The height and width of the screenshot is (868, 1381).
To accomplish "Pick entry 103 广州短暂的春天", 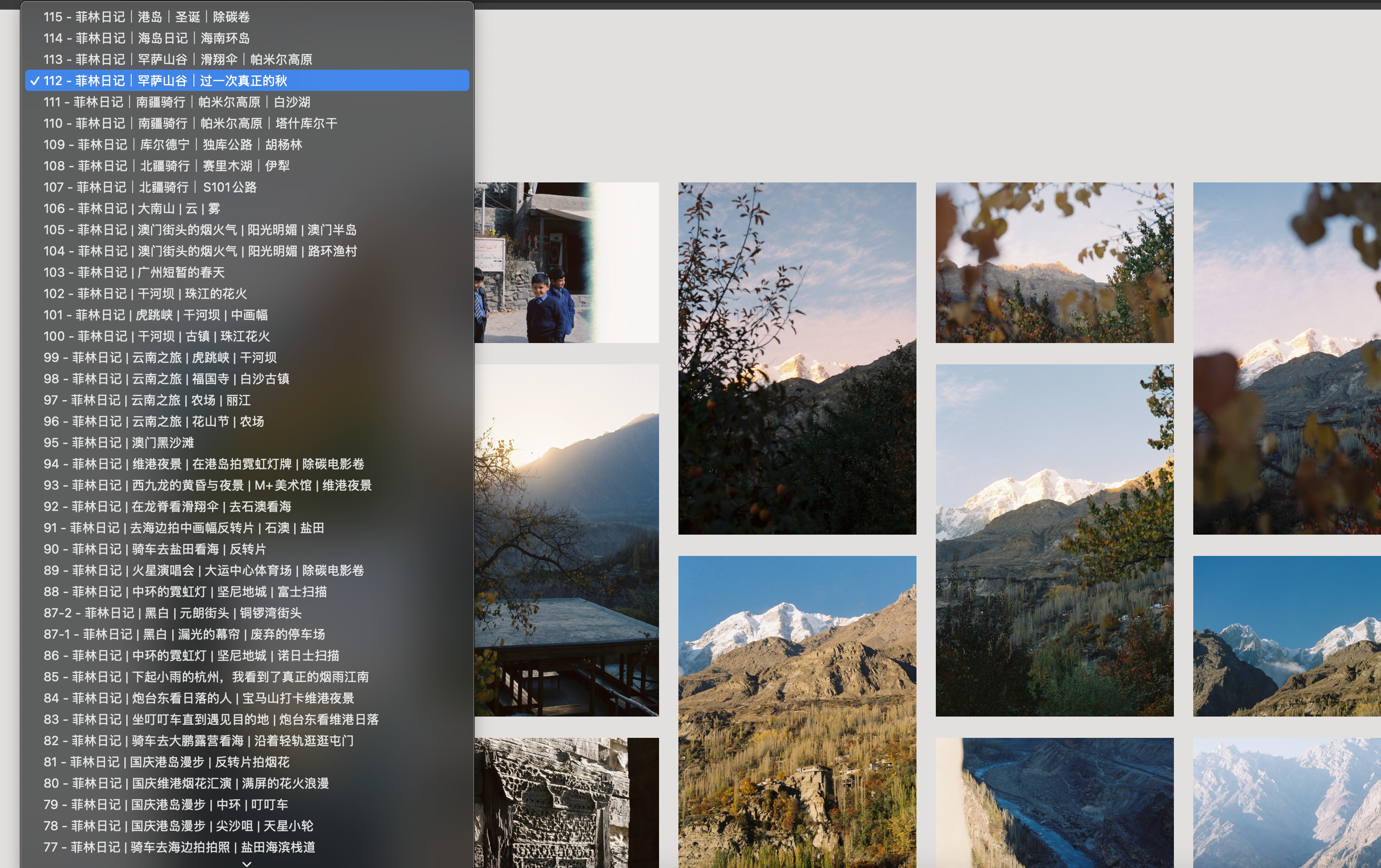I will coord(134,272).
